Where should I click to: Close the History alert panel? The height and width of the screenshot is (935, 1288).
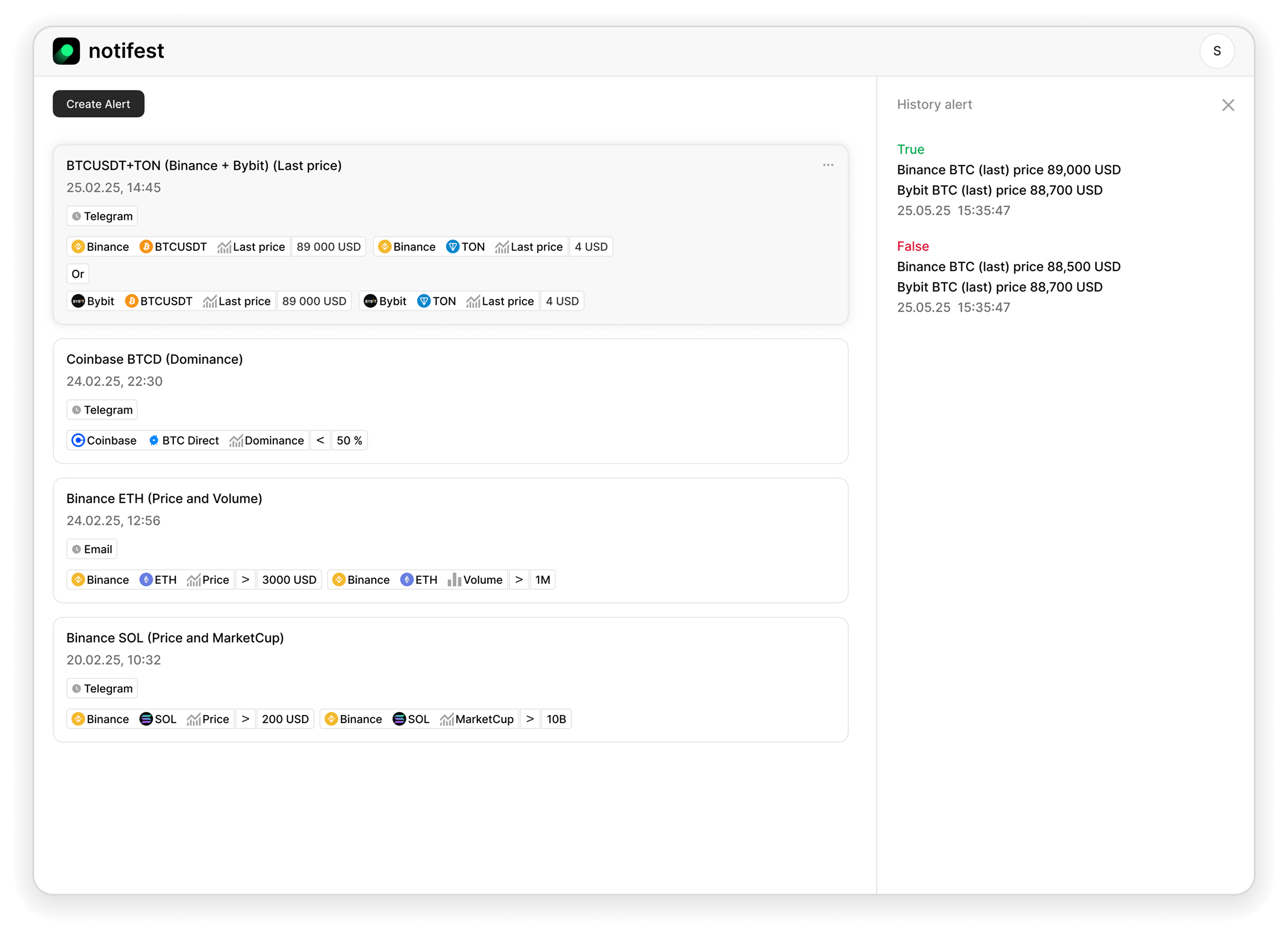coord(1228,105)
